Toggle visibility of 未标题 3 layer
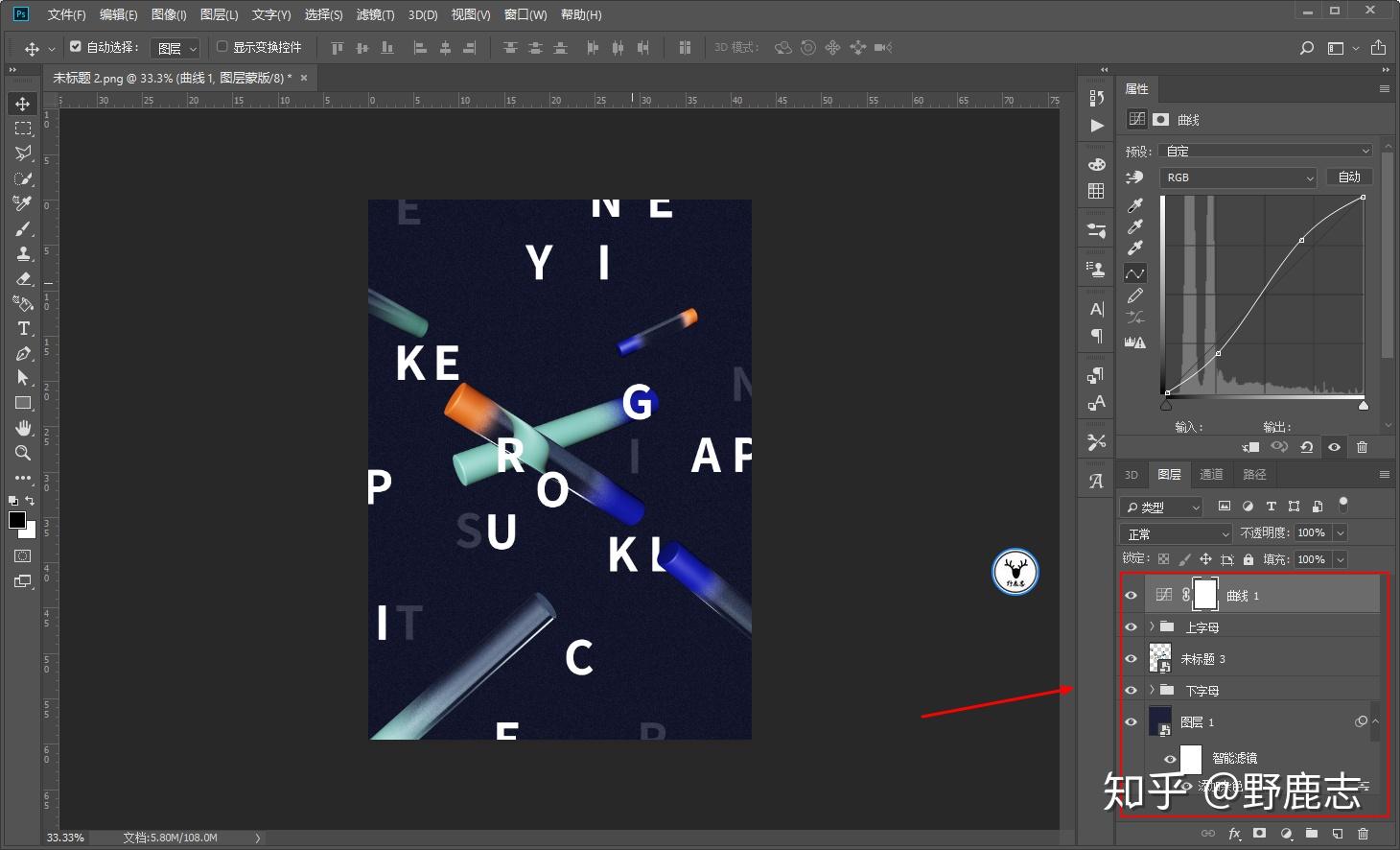The height and width of the screenshot is (850, 1400). click(x=1131, y=659)
